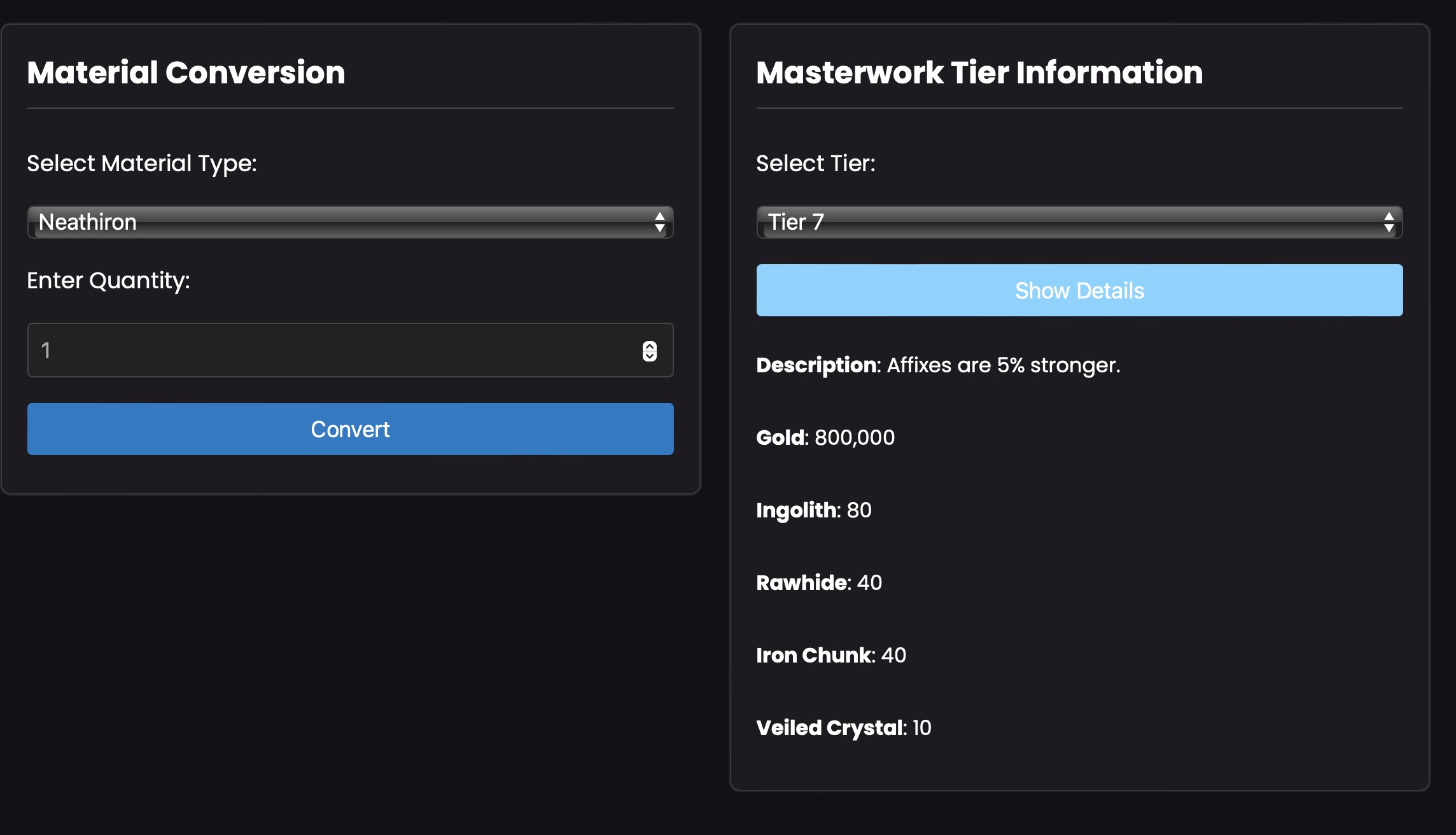The image size is (1456, 835).
Task: Click the Select Material Type label
Action: 142,164
